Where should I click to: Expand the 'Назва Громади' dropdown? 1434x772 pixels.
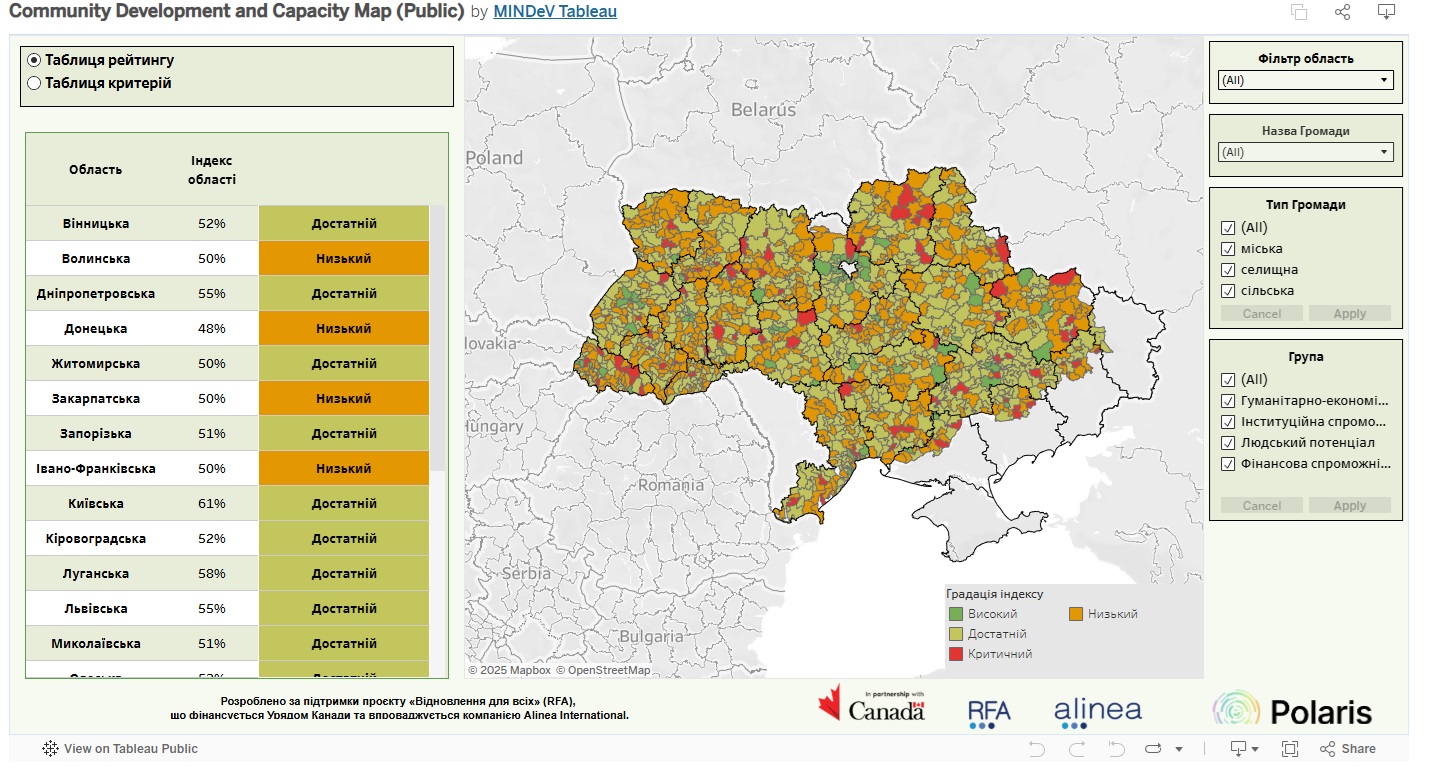point(1305,152)
